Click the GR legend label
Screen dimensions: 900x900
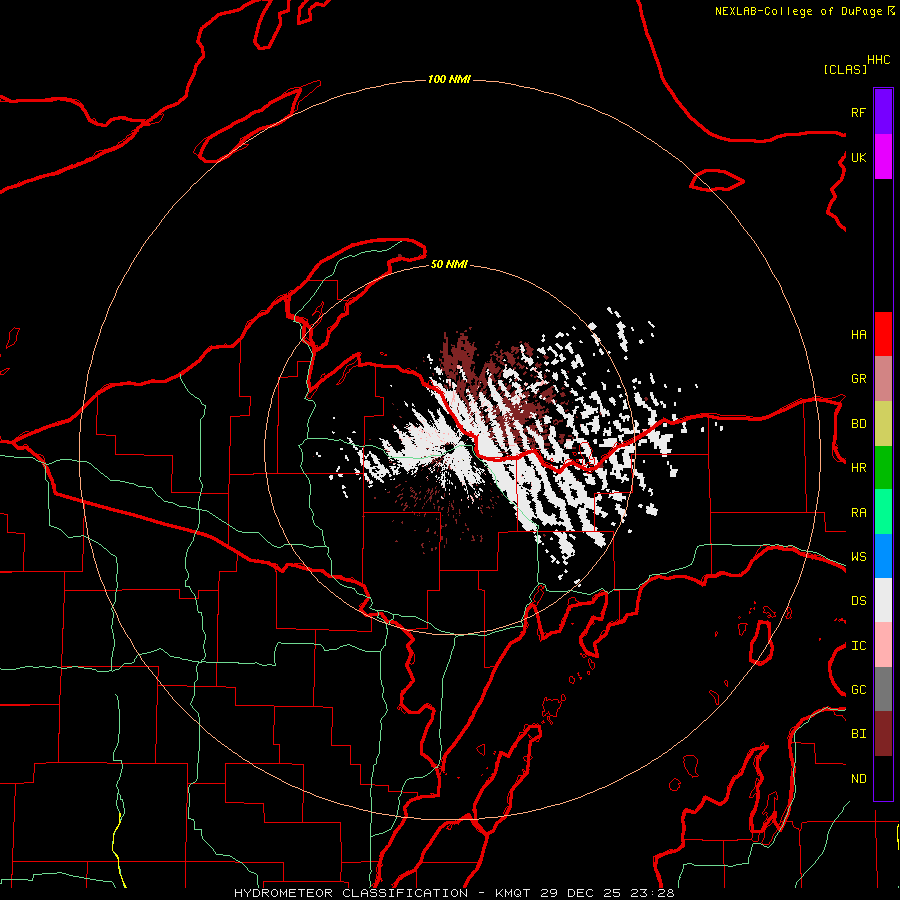point(858,379)
